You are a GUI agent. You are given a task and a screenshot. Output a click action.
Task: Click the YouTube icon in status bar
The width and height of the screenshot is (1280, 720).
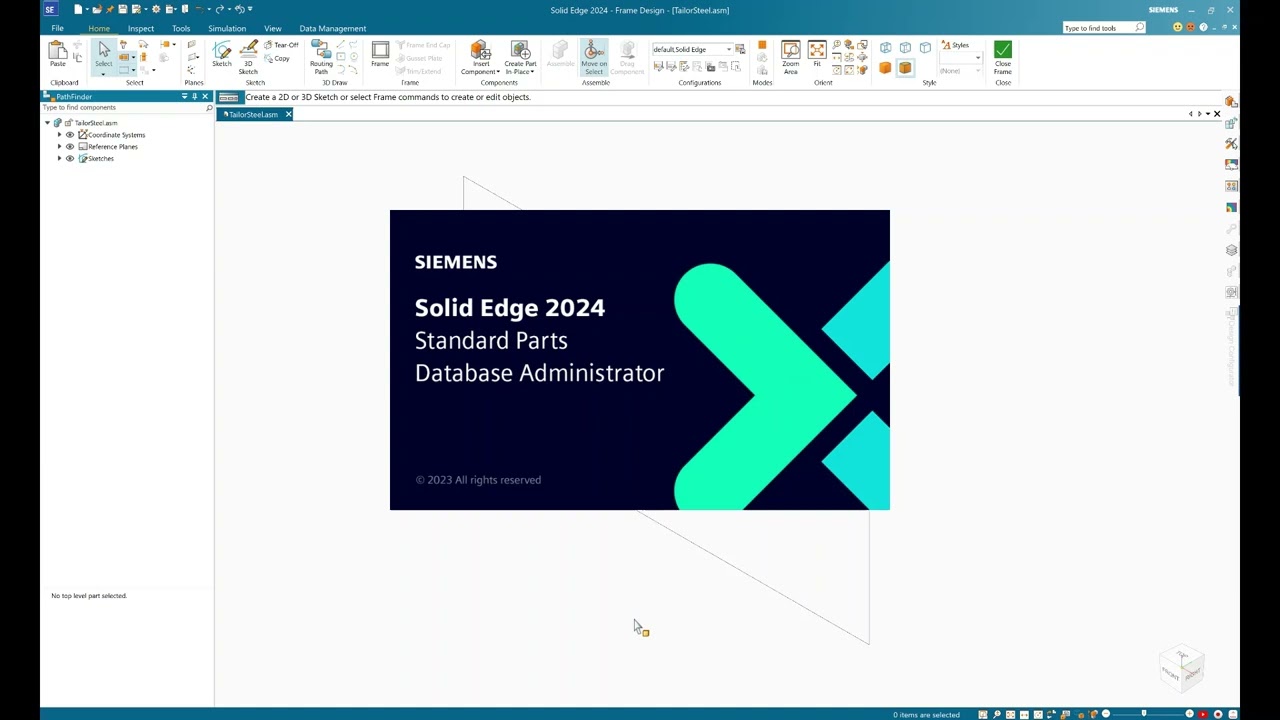pos(1205,714)
